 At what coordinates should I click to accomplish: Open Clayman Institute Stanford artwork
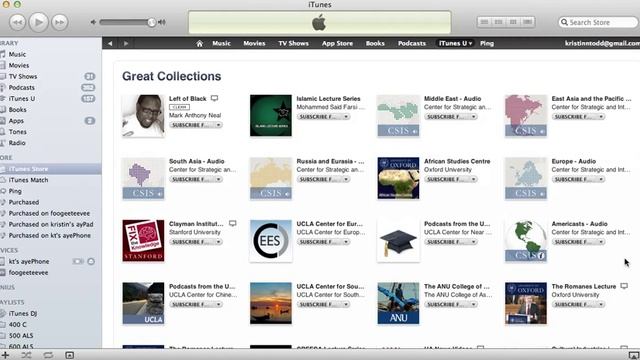point(143,241)
